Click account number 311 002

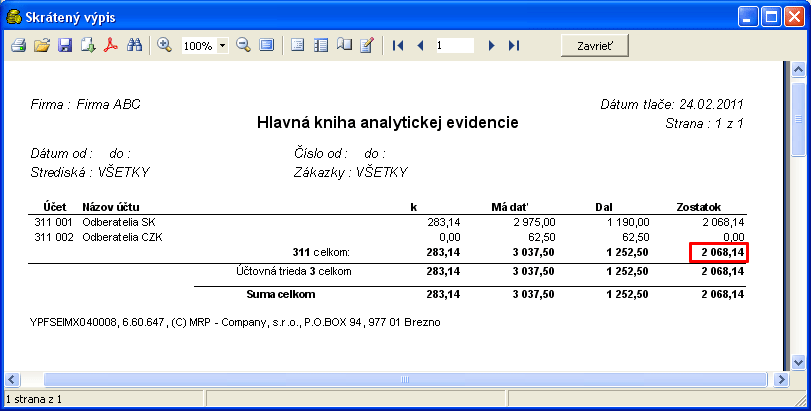pyautogui.click(x=54, y=237)
